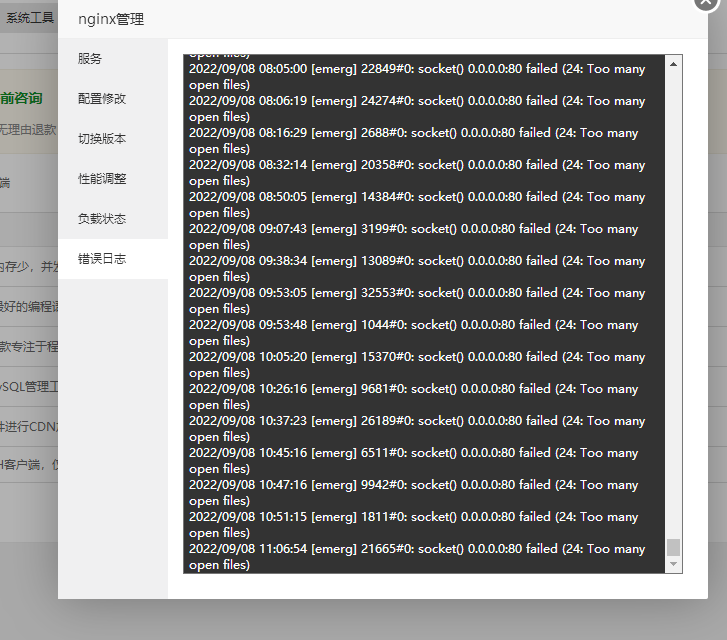Click the log entry at 10:47:16
727x640 pixels.
pyautogui.click(x=413, y=493)
